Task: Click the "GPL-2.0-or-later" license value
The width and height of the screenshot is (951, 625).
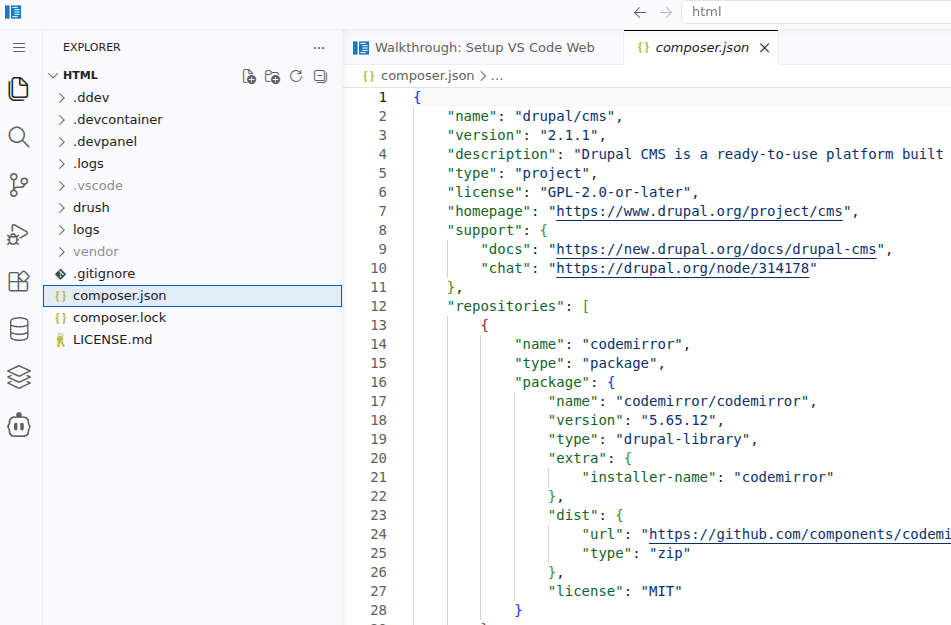Action: tap(615, 192)
